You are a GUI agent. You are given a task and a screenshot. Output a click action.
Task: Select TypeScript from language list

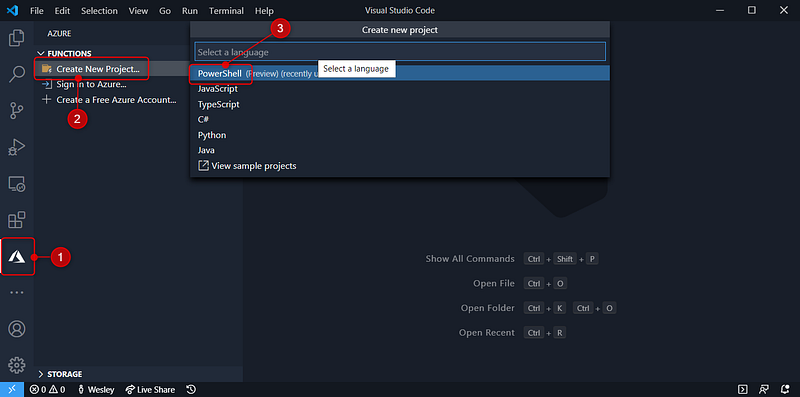point(400,104)
